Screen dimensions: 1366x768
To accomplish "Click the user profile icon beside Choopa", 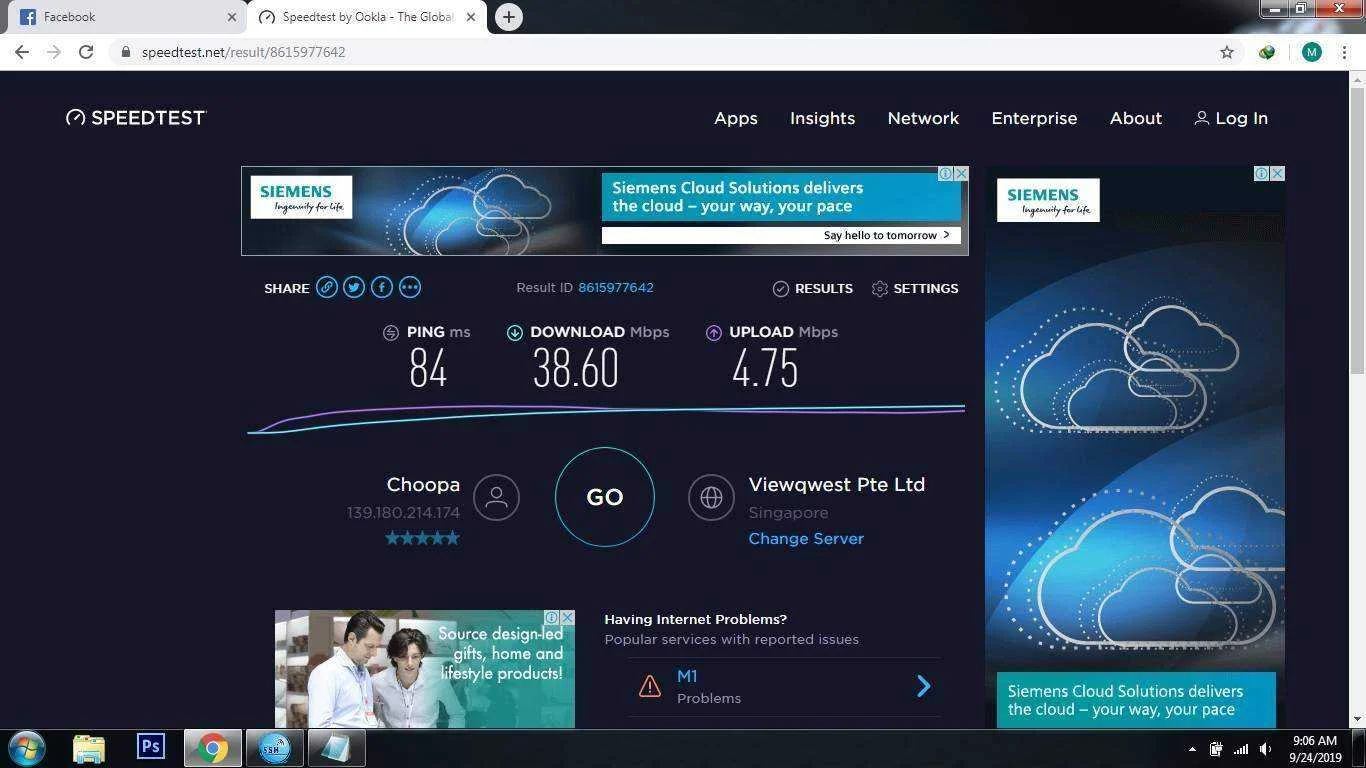I will coord(496,497).
